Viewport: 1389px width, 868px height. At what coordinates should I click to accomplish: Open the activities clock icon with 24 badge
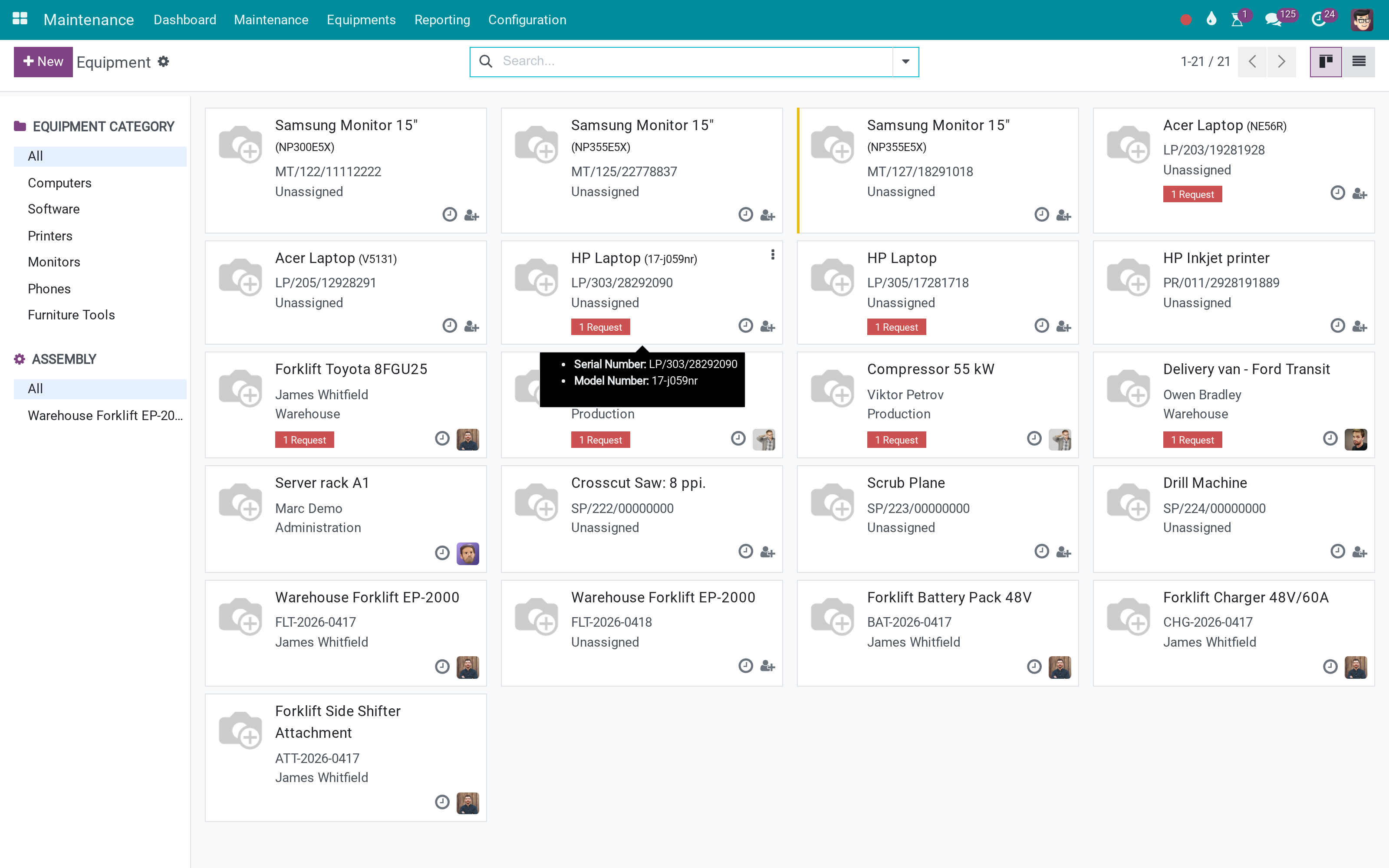(x=1318, y=20)
